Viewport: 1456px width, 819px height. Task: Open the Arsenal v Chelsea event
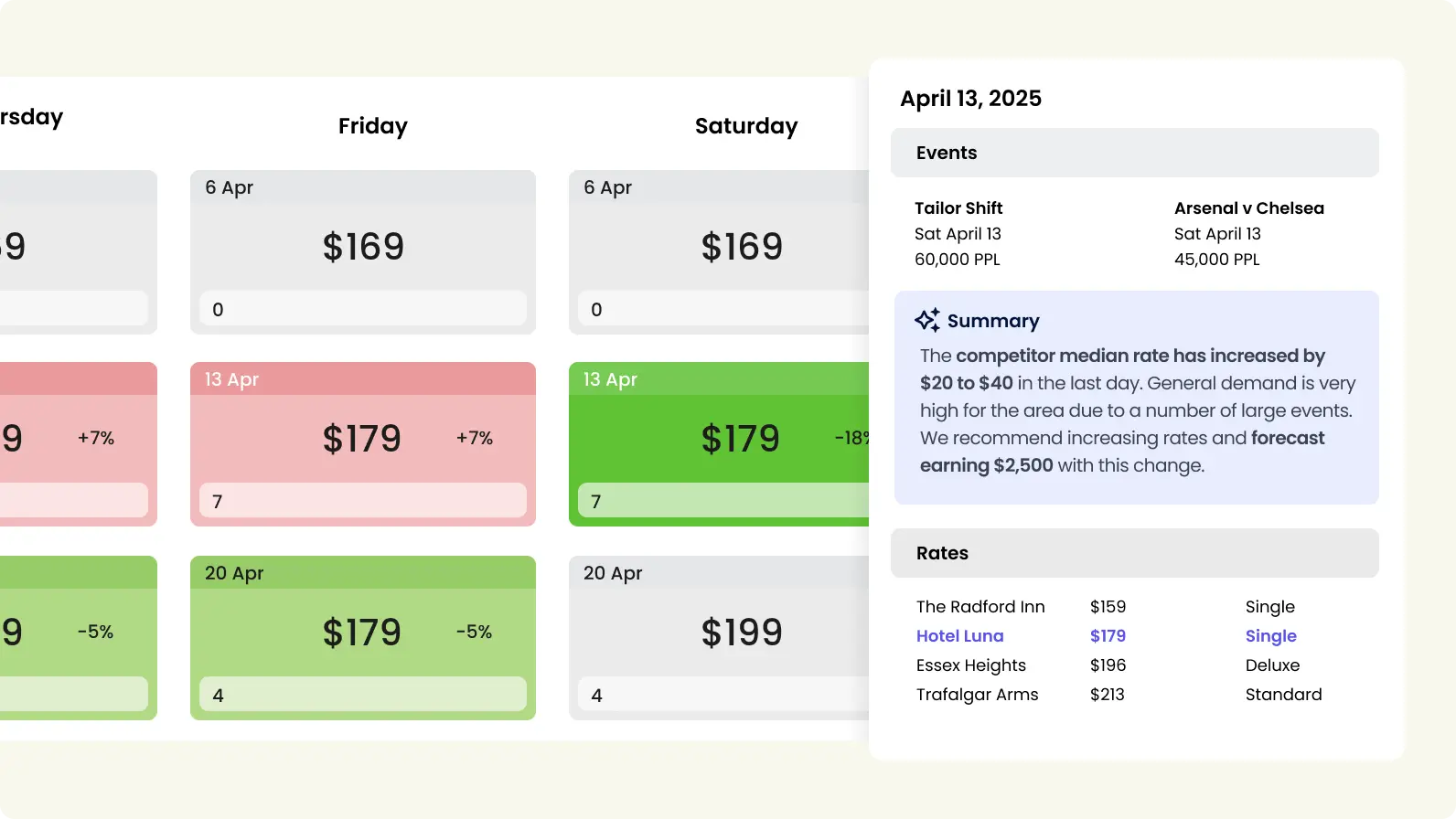pos(1248,208)
